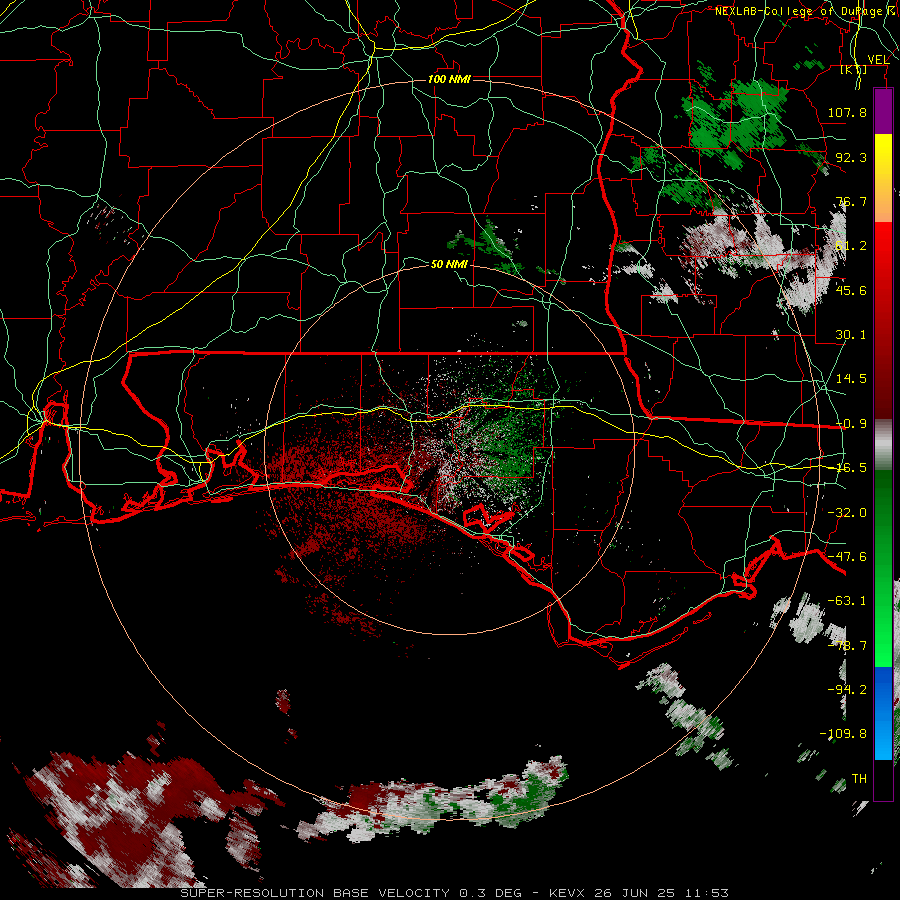Select the 92.3 velocity scale value

point(851,157)
